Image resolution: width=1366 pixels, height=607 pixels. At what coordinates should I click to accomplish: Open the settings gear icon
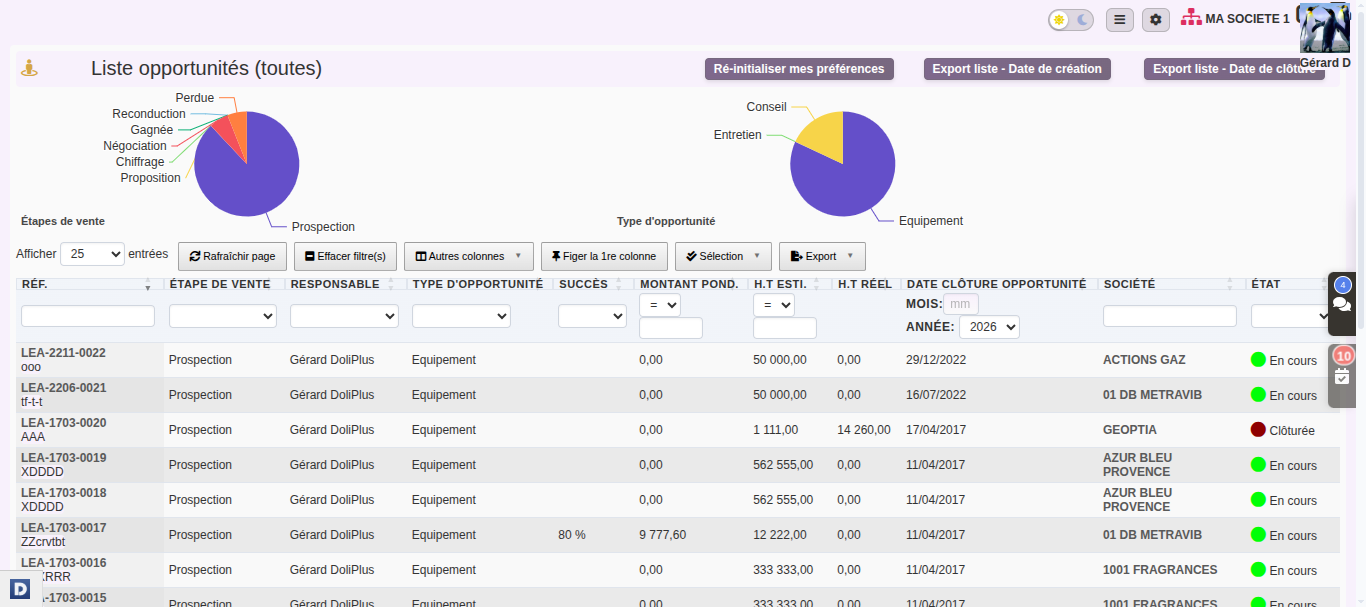click(x=1156, y=20)
